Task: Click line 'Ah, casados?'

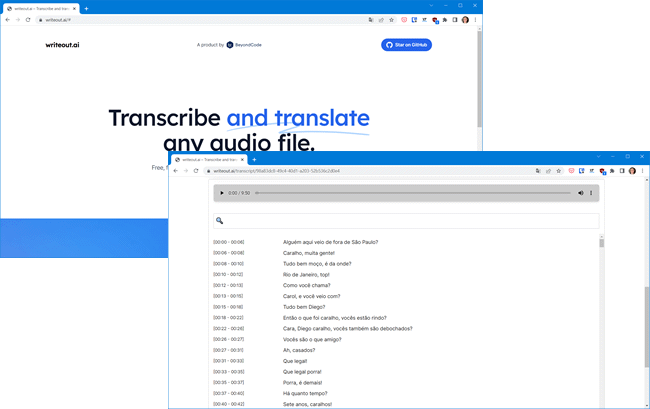Action: (x=299, y=350)
